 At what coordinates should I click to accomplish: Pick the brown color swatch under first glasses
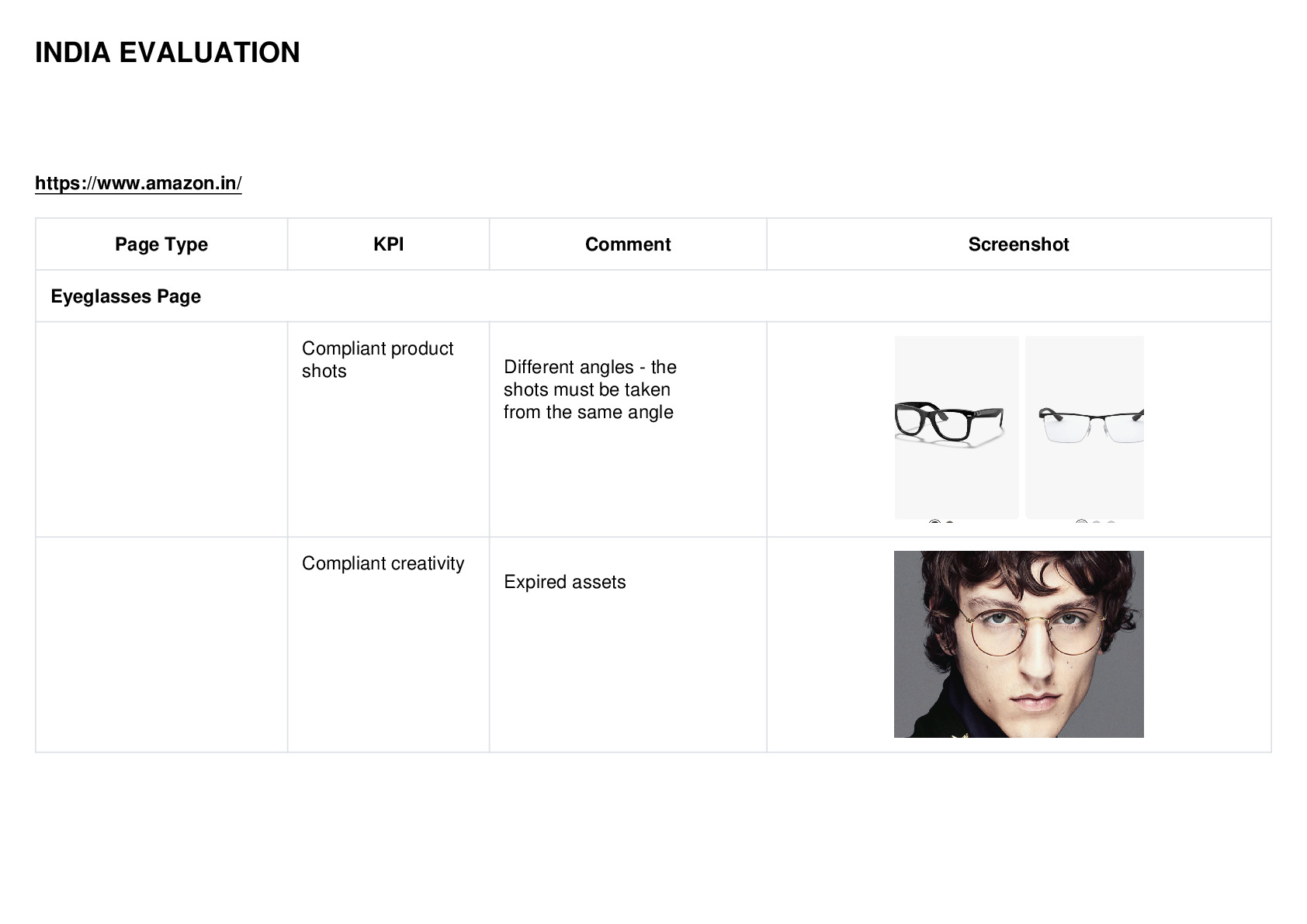(949, 523)
